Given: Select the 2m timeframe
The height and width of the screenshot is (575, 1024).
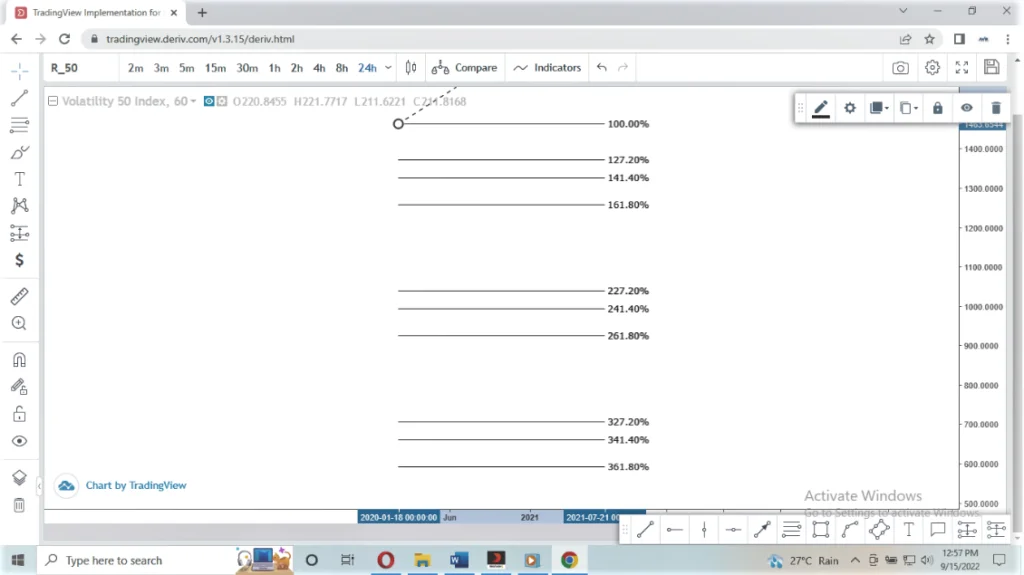Looking at the screenshot, I should click(x=135, y=68).
